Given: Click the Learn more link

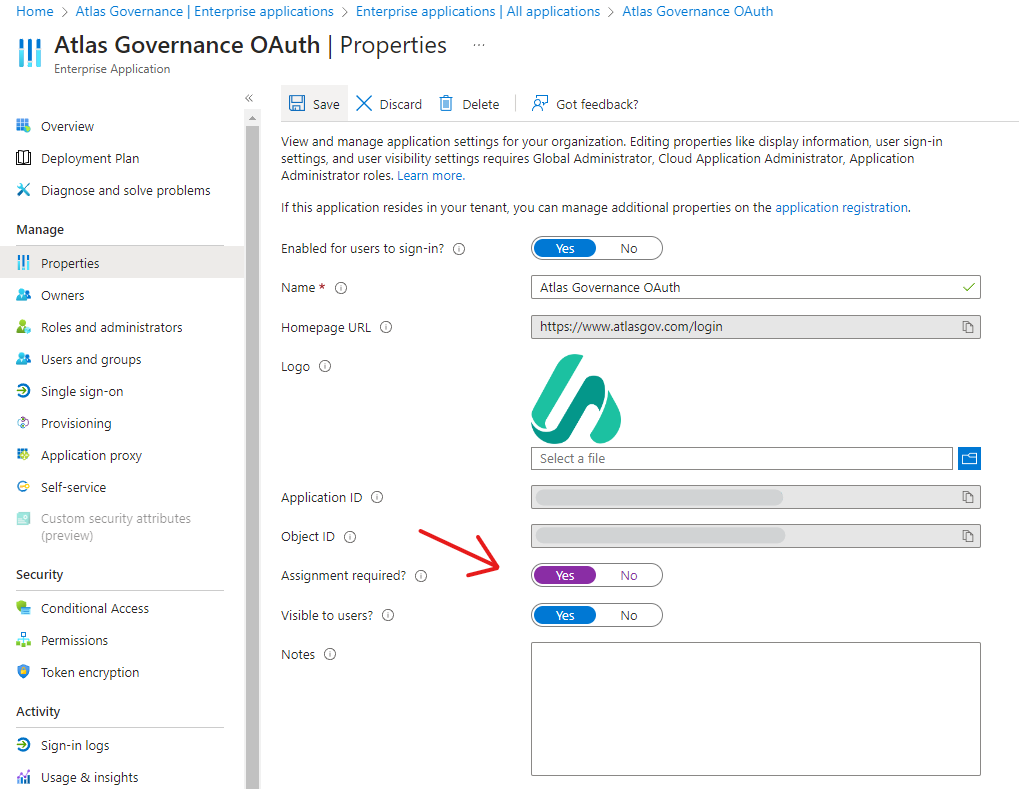Looking at the screenshot, I should [430, 175].
